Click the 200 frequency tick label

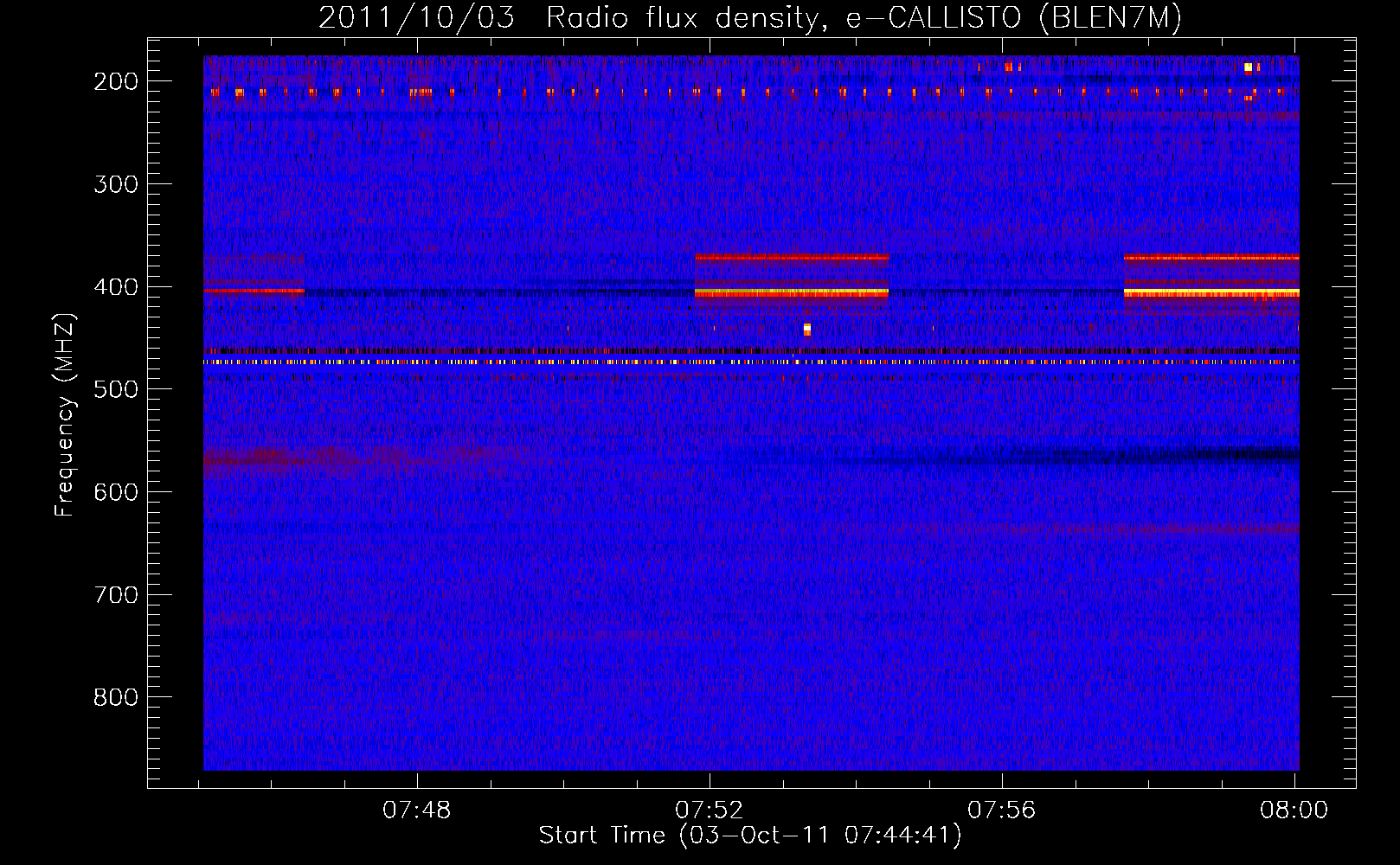(116, 81)
